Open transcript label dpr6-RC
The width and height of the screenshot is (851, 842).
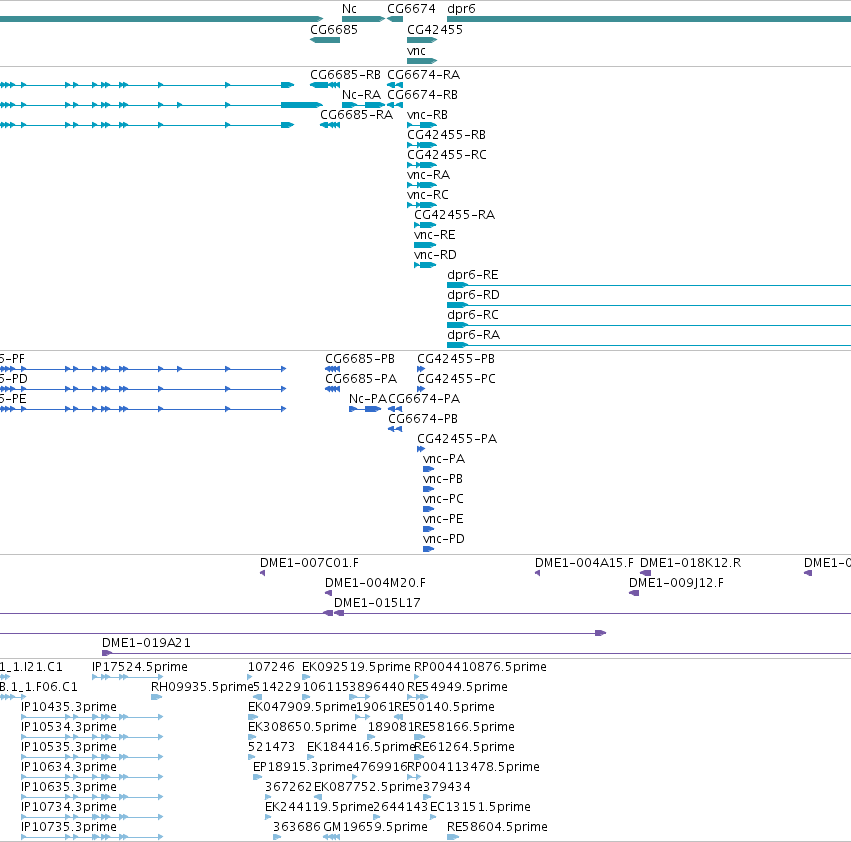(x=473, y=315)
